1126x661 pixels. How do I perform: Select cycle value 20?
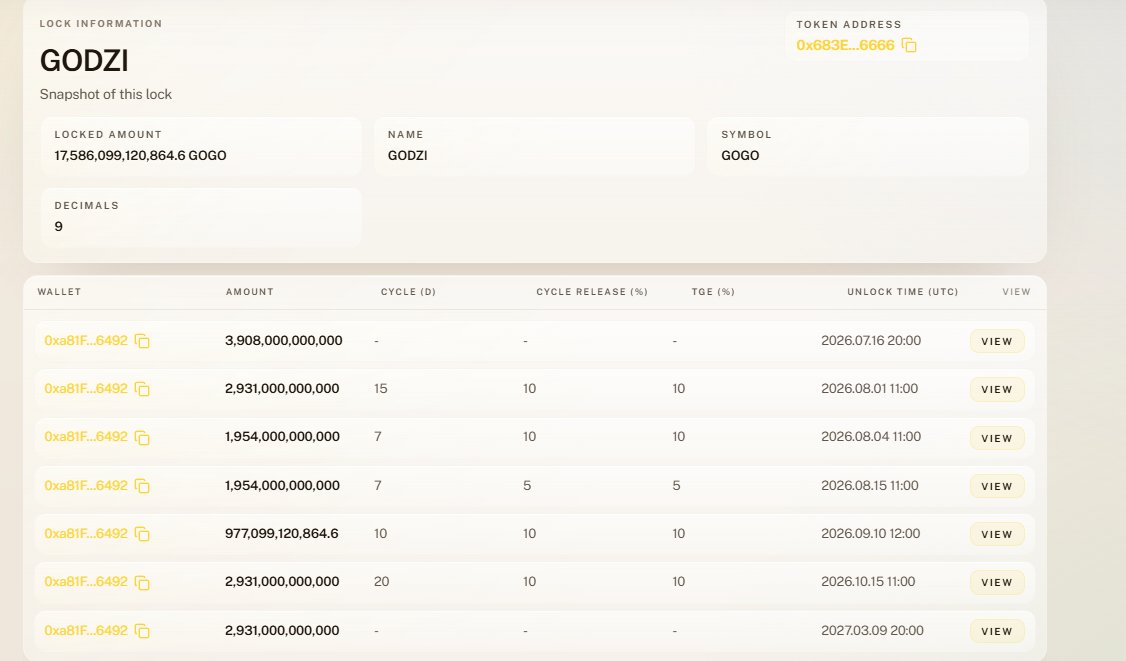pos(381,582)
